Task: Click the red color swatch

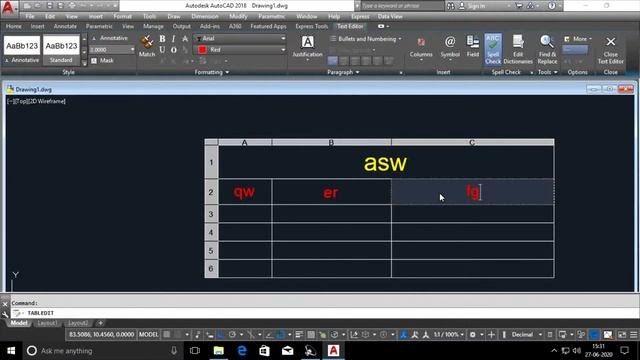Action: tap(202, 49)
